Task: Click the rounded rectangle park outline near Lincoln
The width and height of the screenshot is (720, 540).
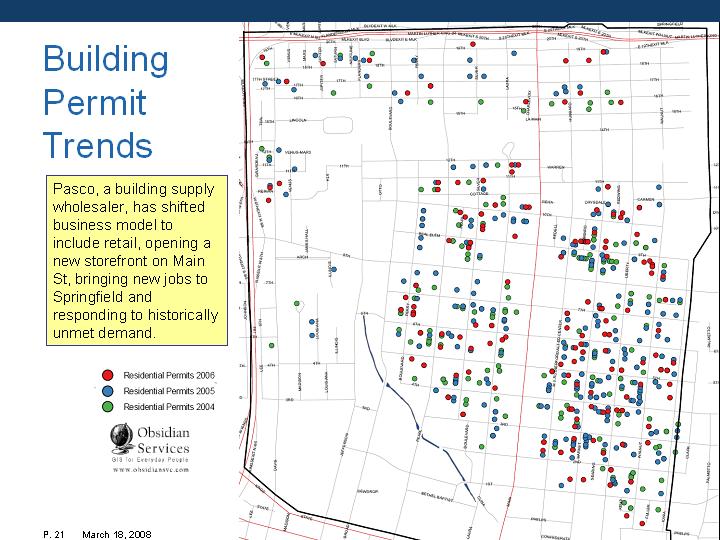Action: [x=338, y=125]
